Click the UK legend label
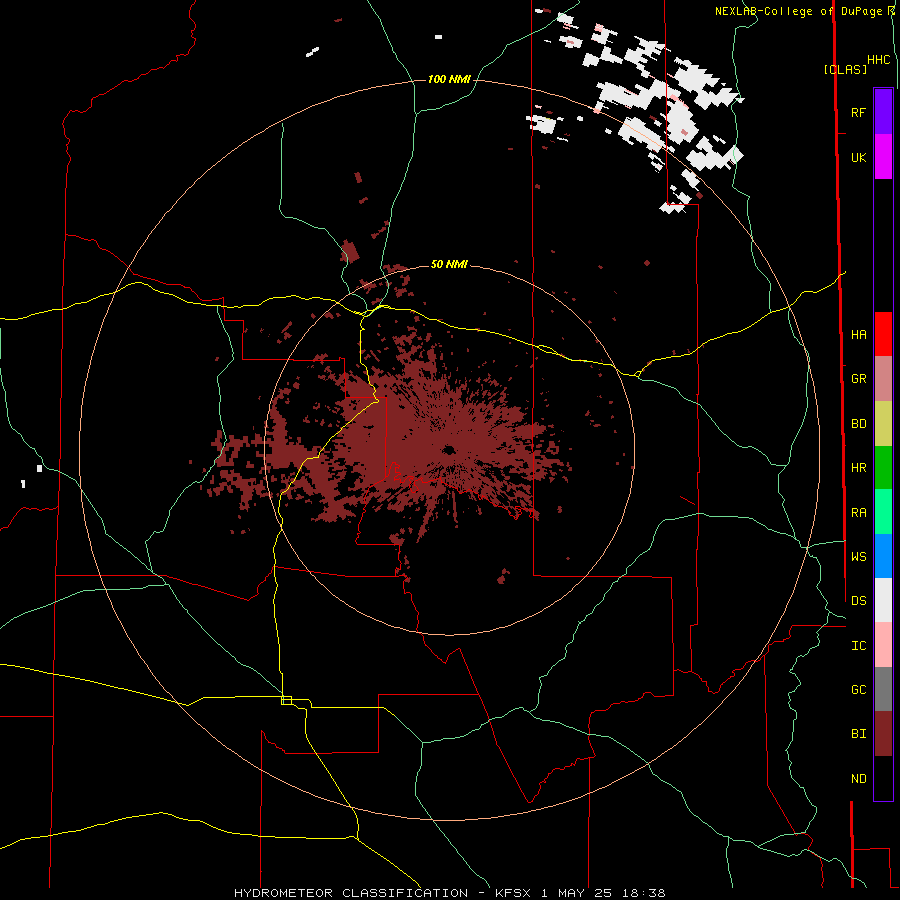 pyautogui.click(x=858, y=157)
